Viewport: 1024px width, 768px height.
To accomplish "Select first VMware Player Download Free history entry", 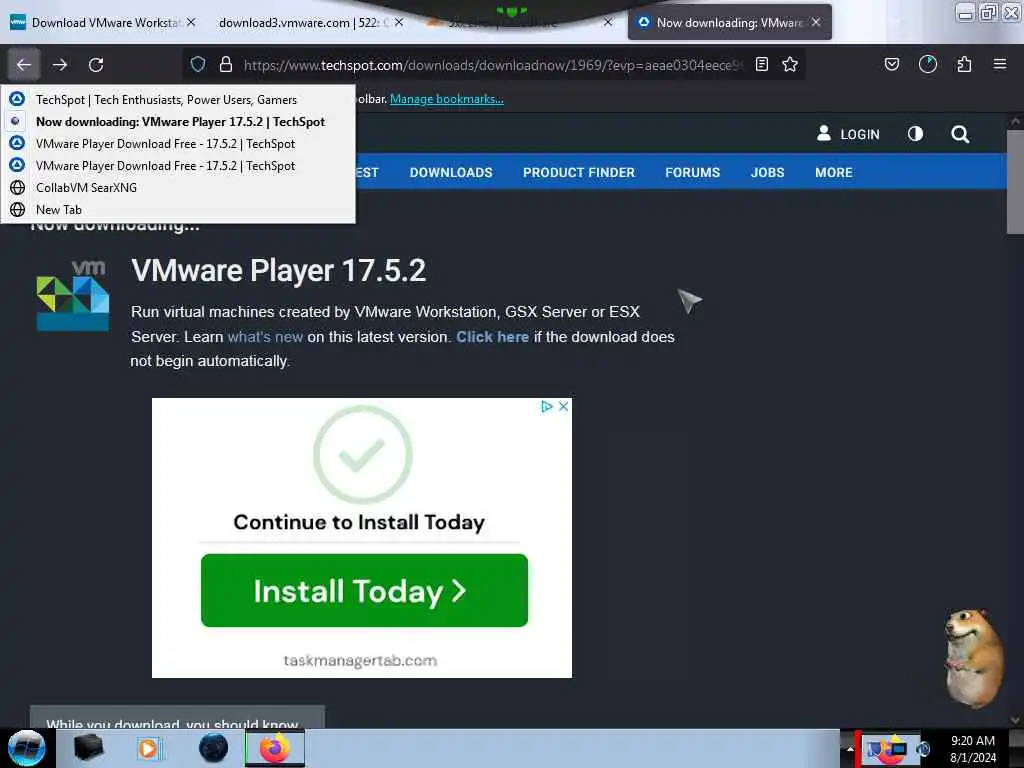I will (178, 144).
